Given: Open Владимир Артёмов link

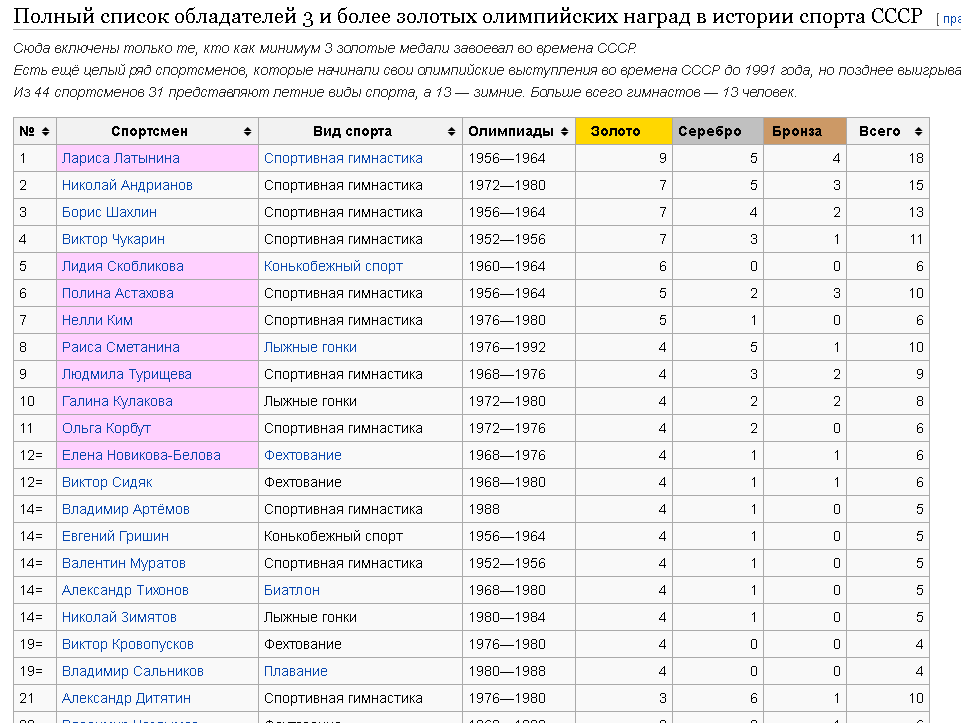Looking at the screenshot, I should [x=126, y=509].
